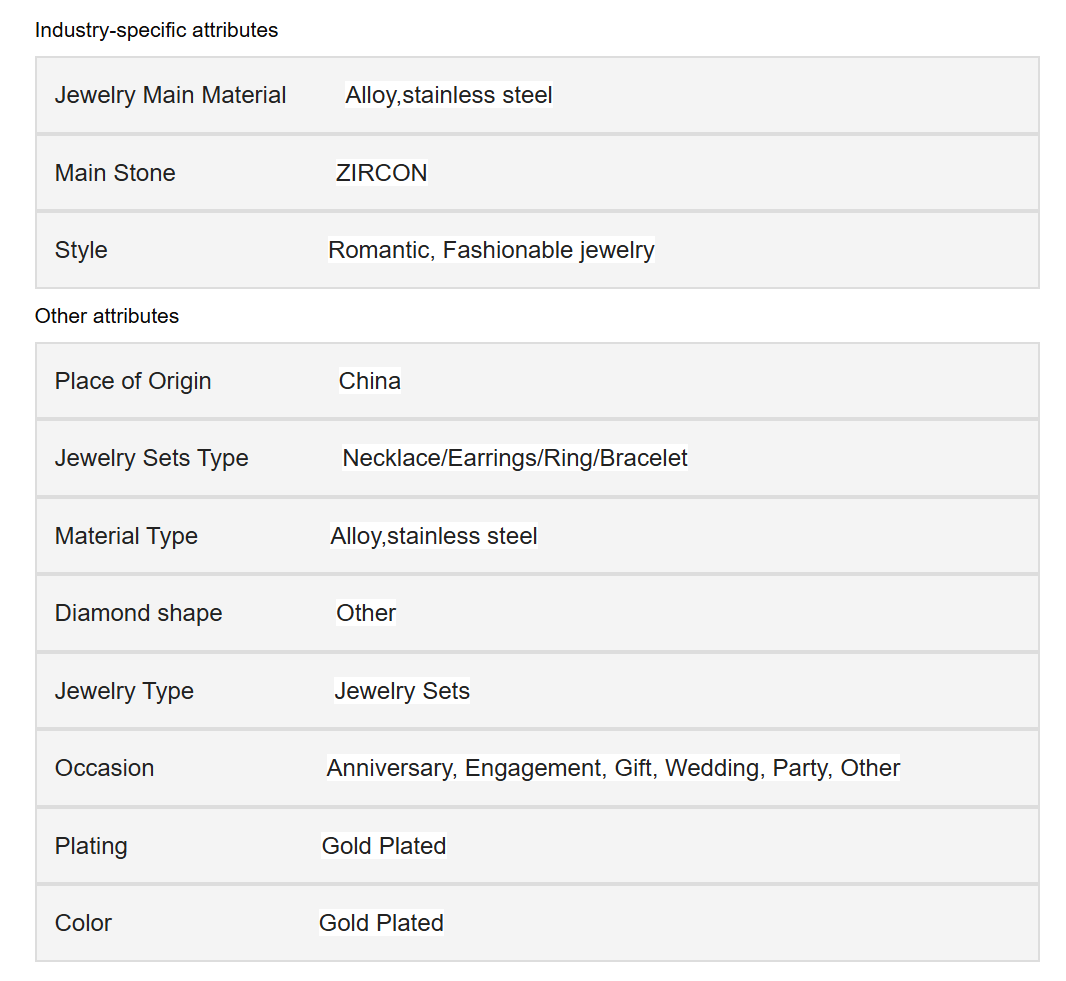Click the Place of Origin label
This screenshot has height=981, width=1066.
[x=133, y=381]
